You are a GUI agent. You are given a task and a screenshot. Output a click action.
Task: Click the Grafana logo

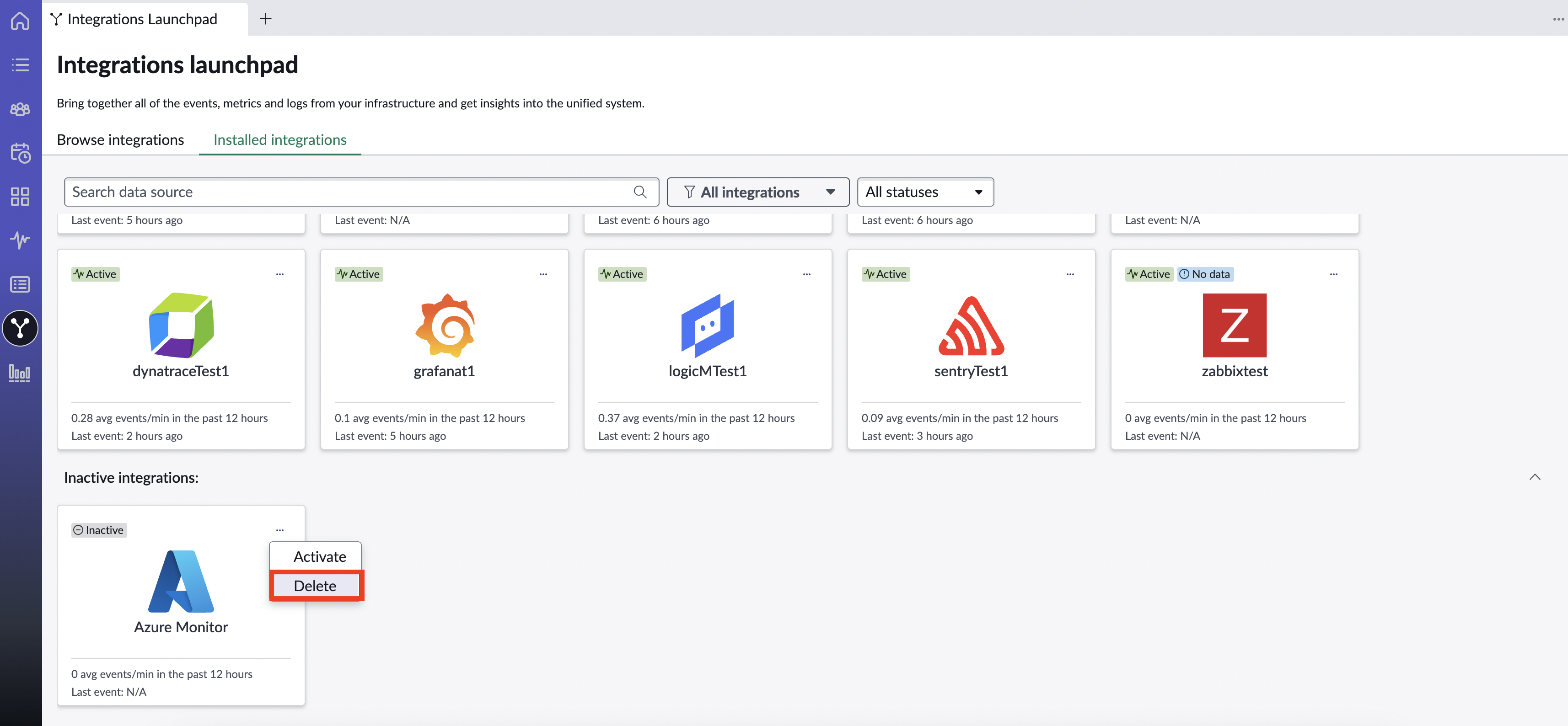445,326
